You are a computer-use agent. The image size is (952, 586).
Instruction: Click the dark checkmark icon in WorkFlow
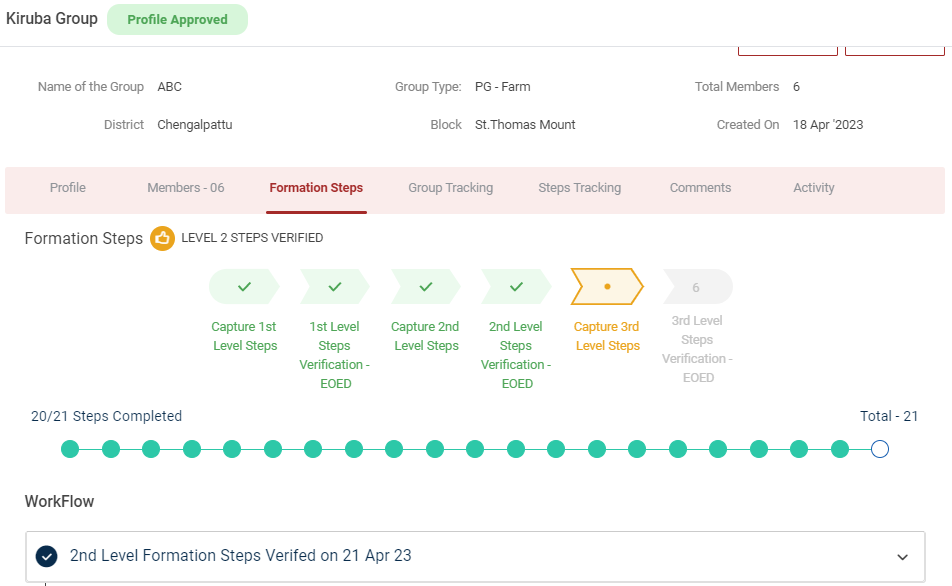coord(46,556)
